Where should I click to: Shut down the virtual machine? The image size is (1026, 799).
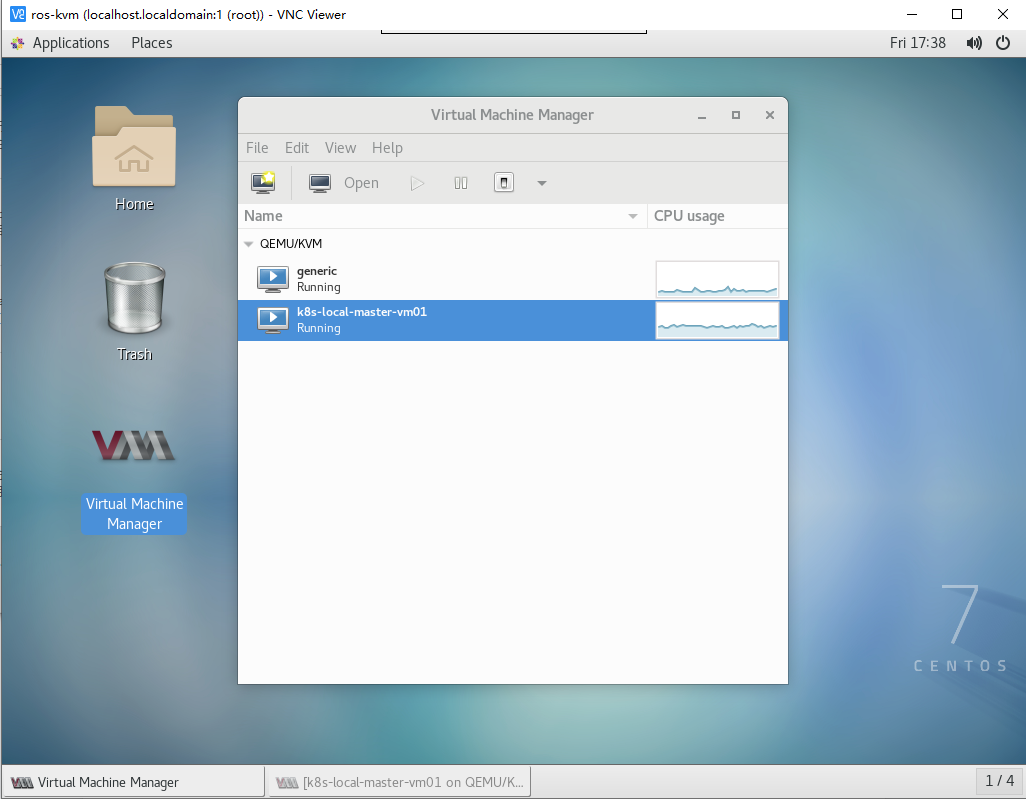(x=504, y=183)
